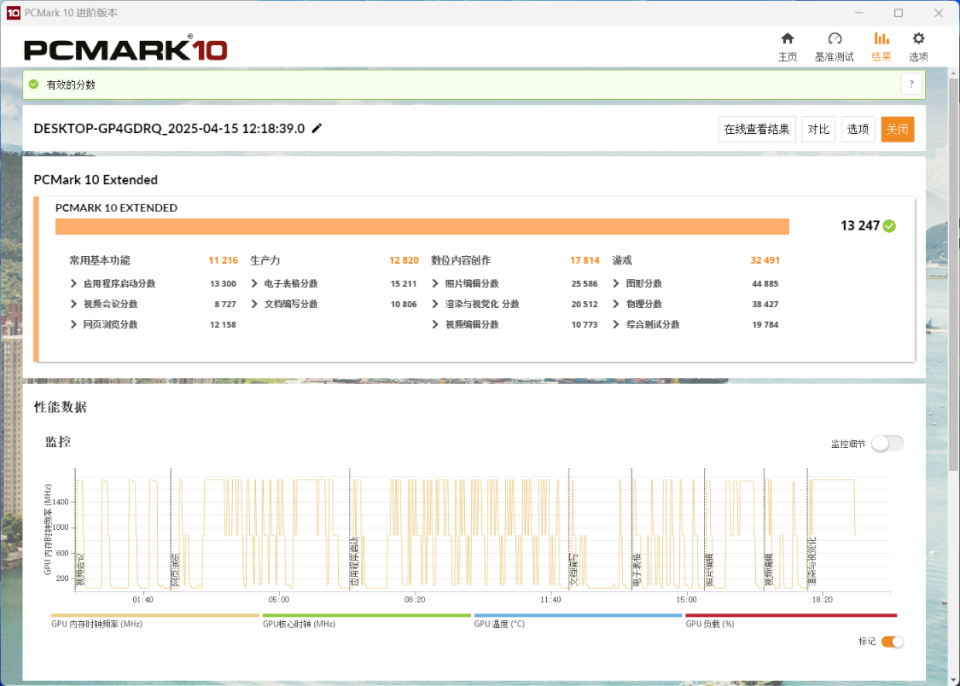This screenshot has width=960, height=686.
Task: Select green GPU核心时钟 legend bar
Action: (367, 616)
